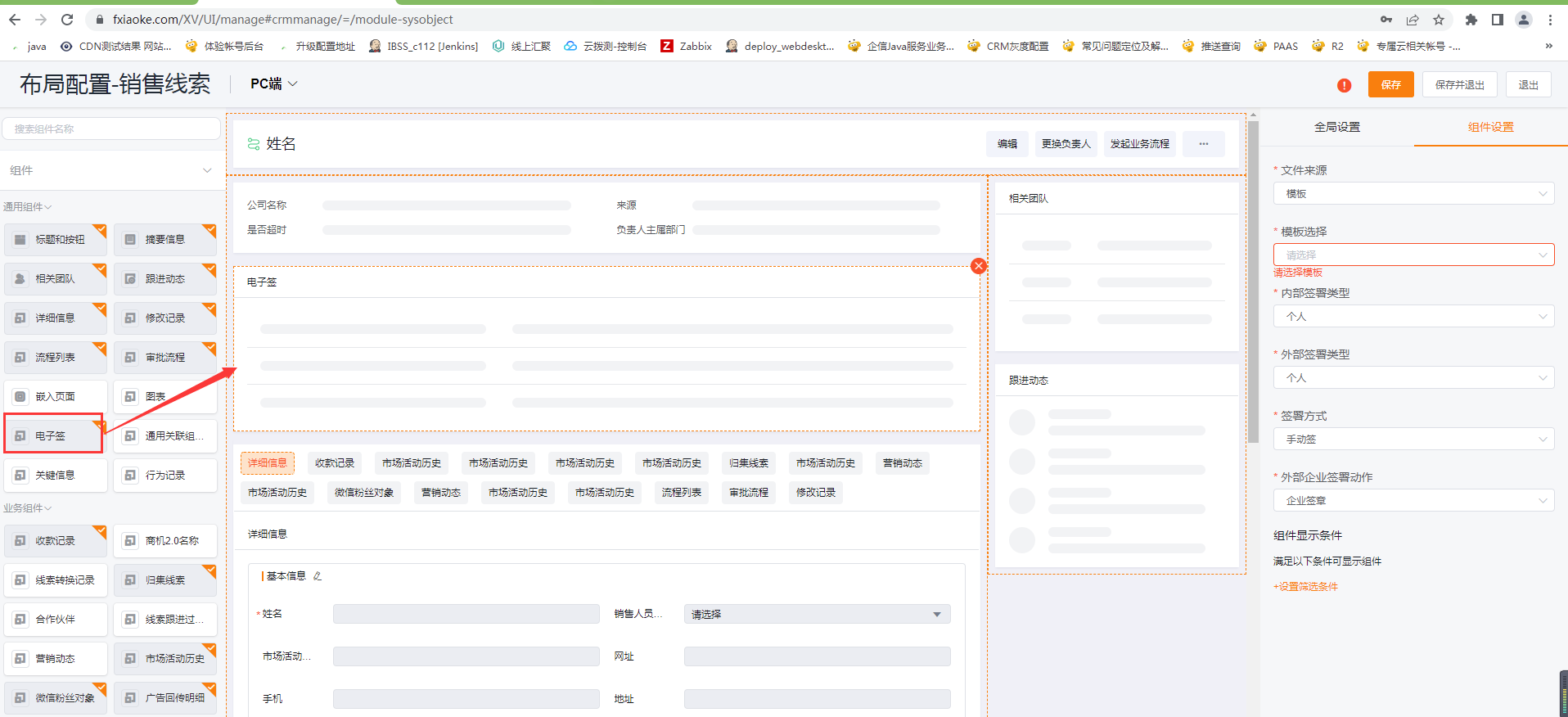Click the Zabbix bookmark icon
The height and width of the screenshot is (717, 1568).
pos(667,46)
